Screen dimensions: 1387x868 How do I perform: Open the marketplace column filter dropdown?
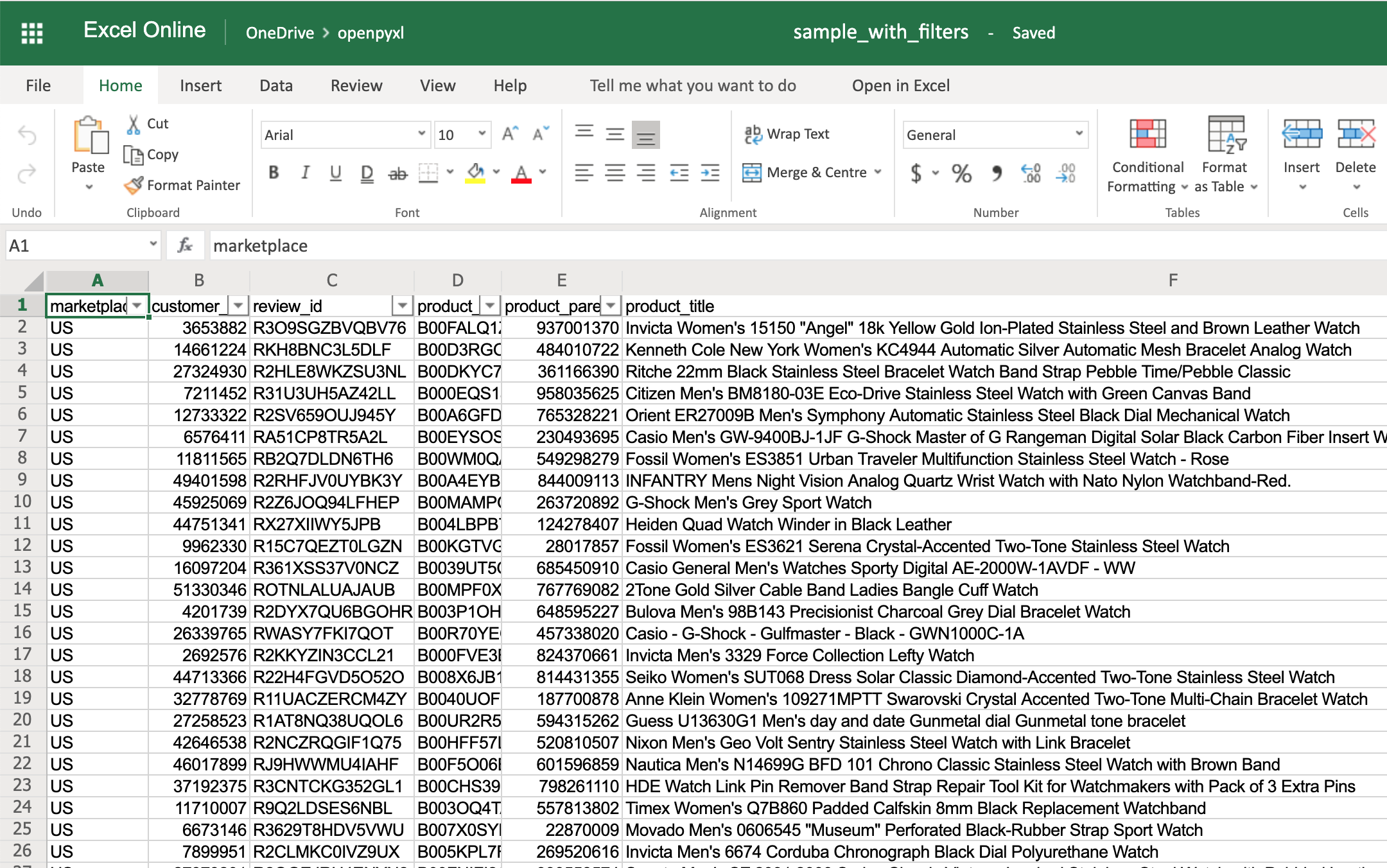point(137,306)
